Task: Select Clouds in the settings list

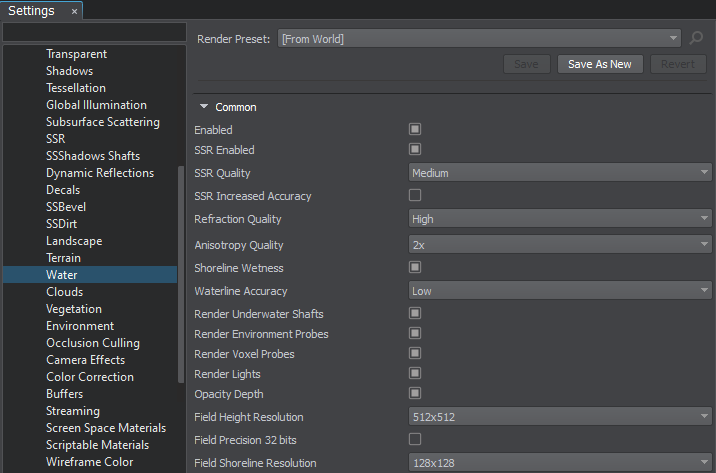Action: (64, 292)
